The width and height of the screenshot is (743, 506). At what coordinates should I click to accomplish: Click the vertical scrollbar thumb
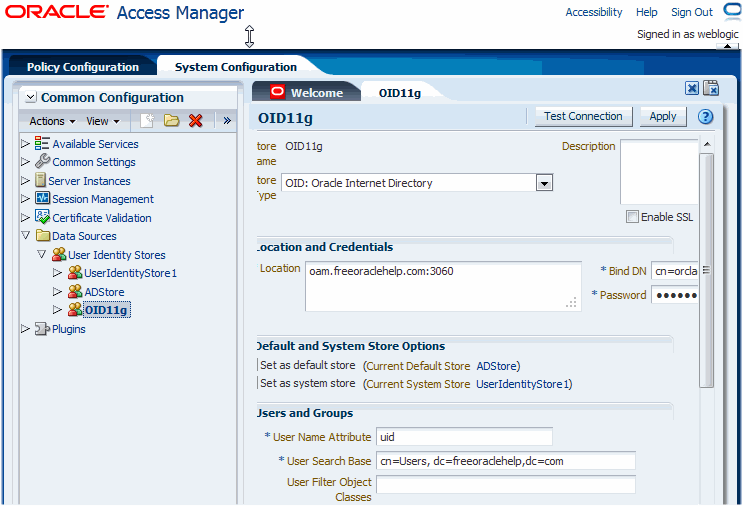click(x=707, y=270)
